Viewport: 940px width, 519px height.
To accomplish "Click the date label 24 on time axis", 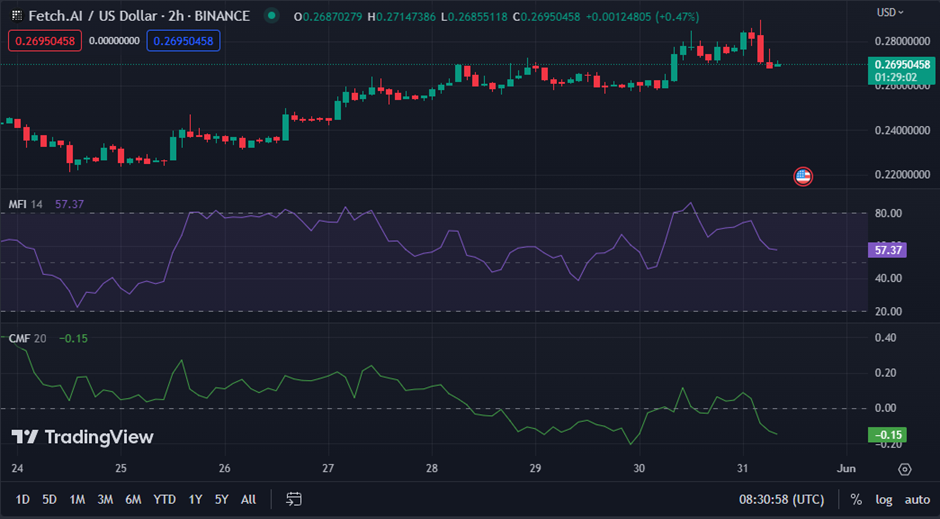I will pos(17,469).
